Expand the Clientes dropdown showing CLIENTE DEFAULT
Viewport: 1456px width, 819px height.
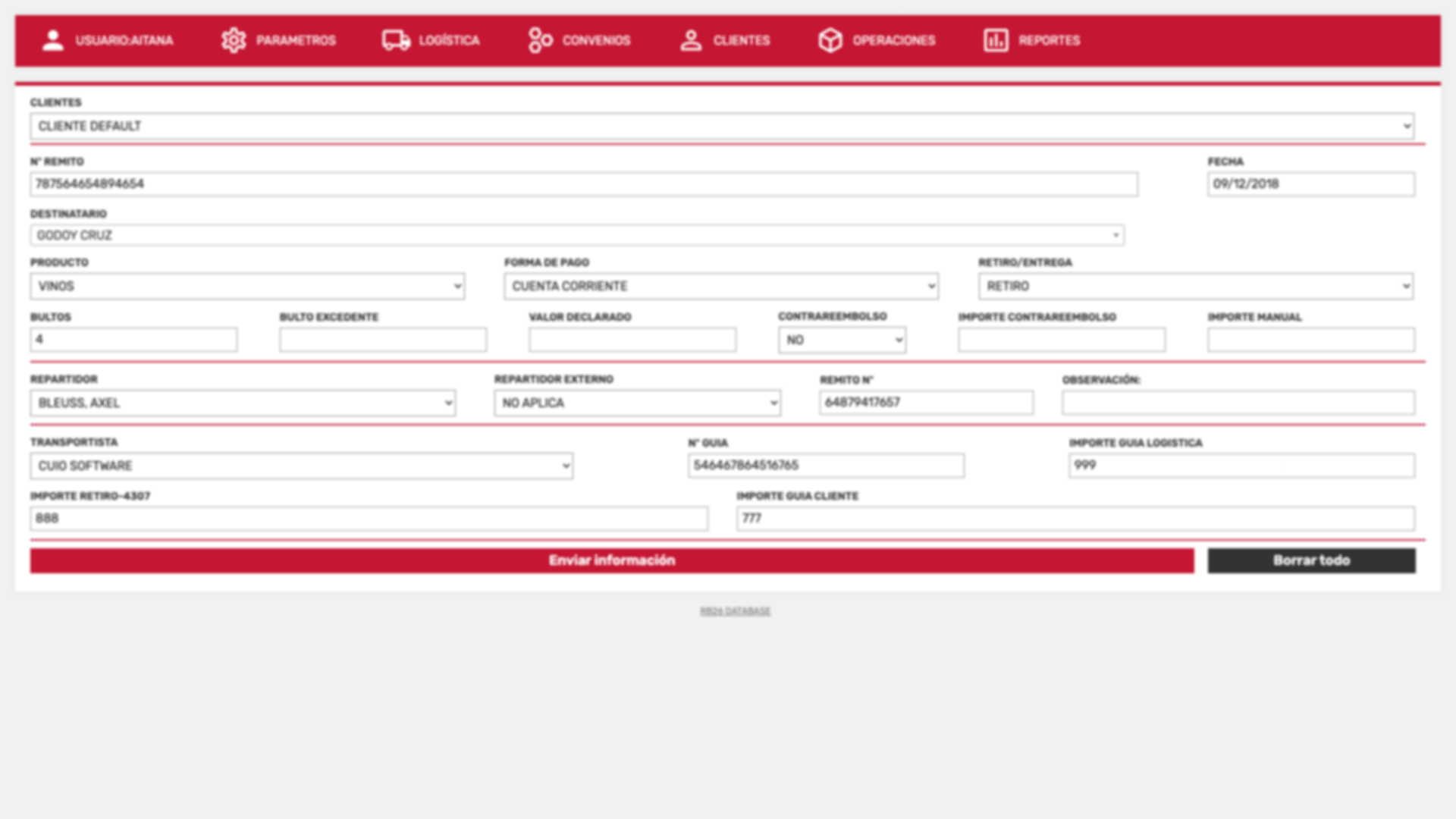[723, 126]
